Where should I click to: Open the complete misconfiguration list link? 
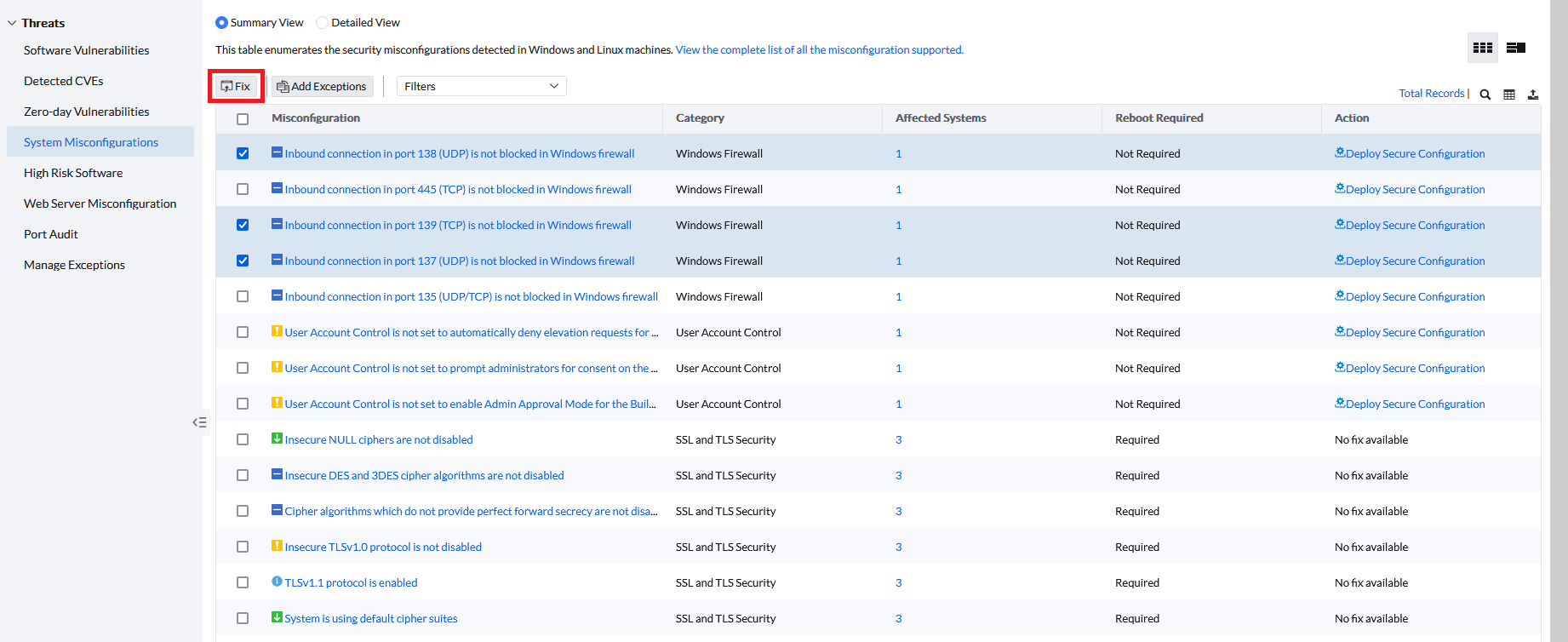click(819, 50)
